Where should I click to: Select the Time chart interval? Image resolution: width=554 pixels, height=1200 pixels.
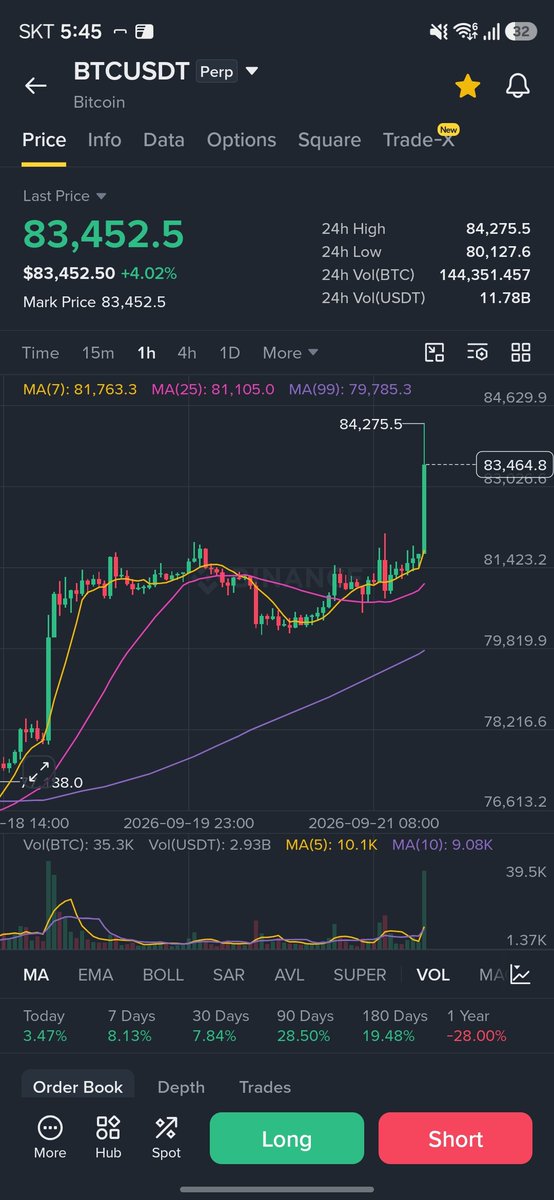click(x=41, y=353)
